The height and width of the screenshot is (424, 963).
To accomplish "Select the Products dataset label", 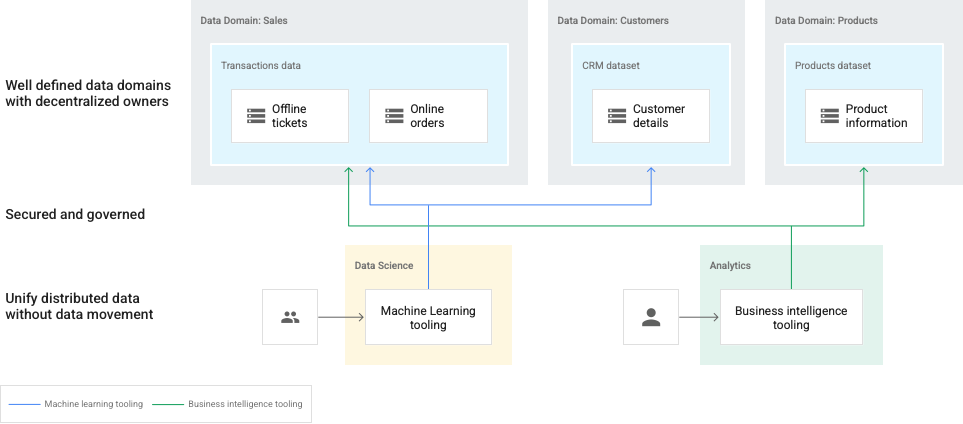I will click(x=832, y=66).
